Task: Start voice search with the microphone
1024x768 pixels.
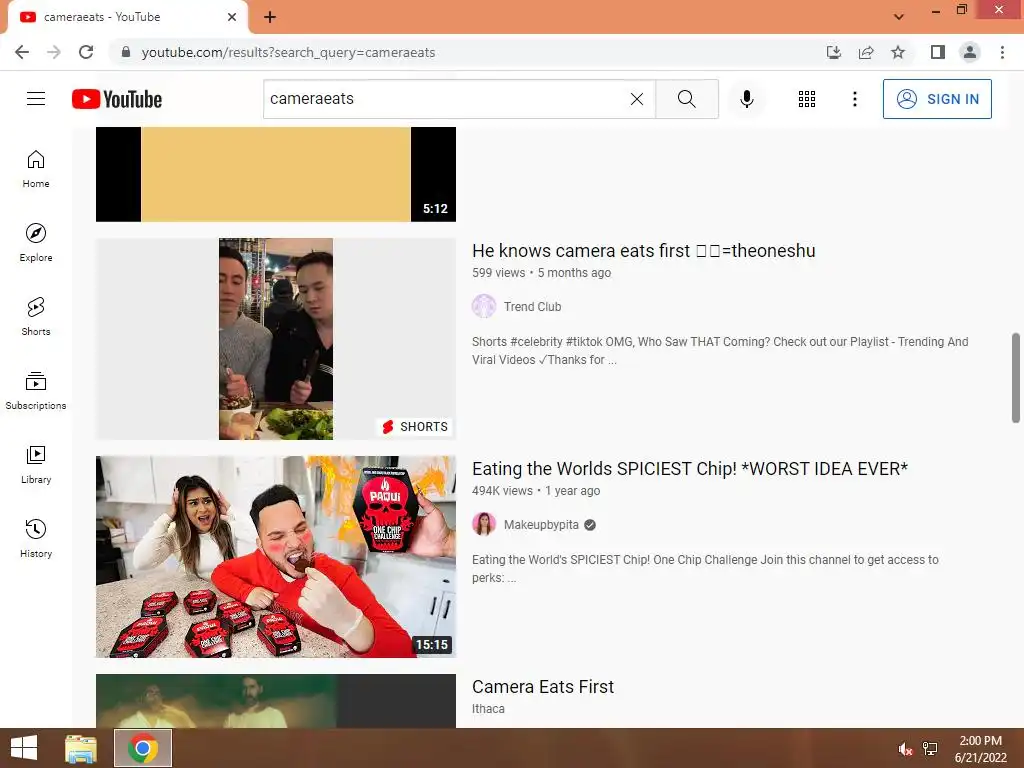Action: [746, 99]
